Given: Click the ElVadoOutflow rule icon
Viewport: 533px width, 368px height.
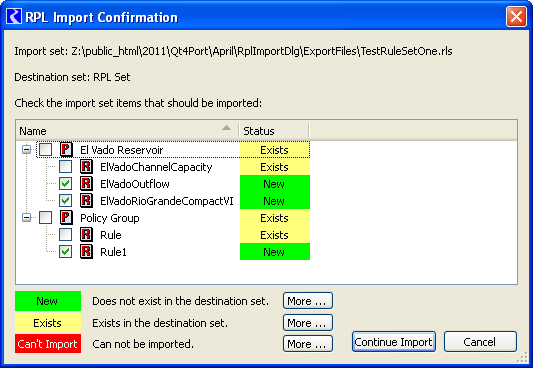Looking at the screenshot, I should 86,183.
